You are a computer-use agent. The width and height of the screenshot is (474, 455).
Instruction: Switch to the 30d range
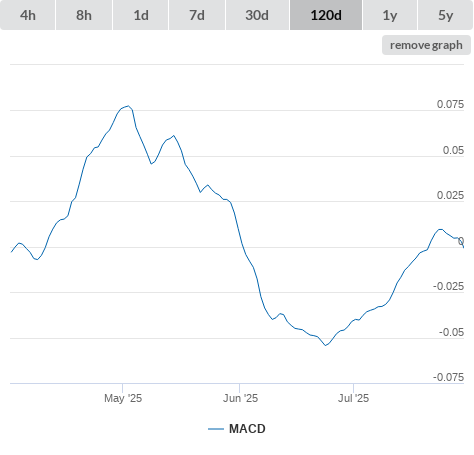[257, 15]
